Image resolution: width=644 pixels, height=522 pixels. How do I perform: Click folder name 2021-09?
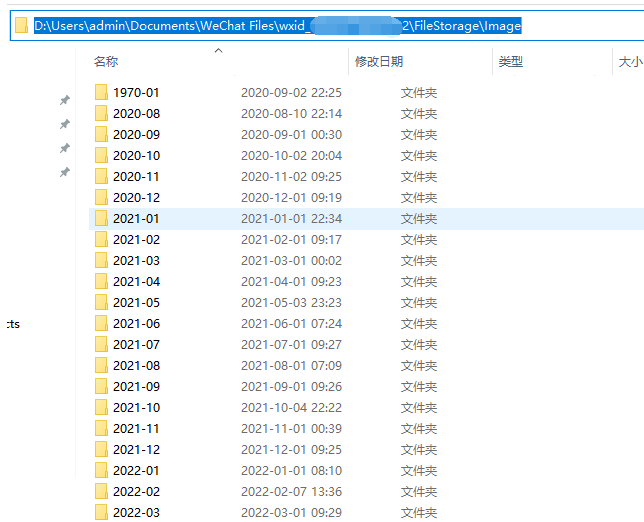pos(136,386)
